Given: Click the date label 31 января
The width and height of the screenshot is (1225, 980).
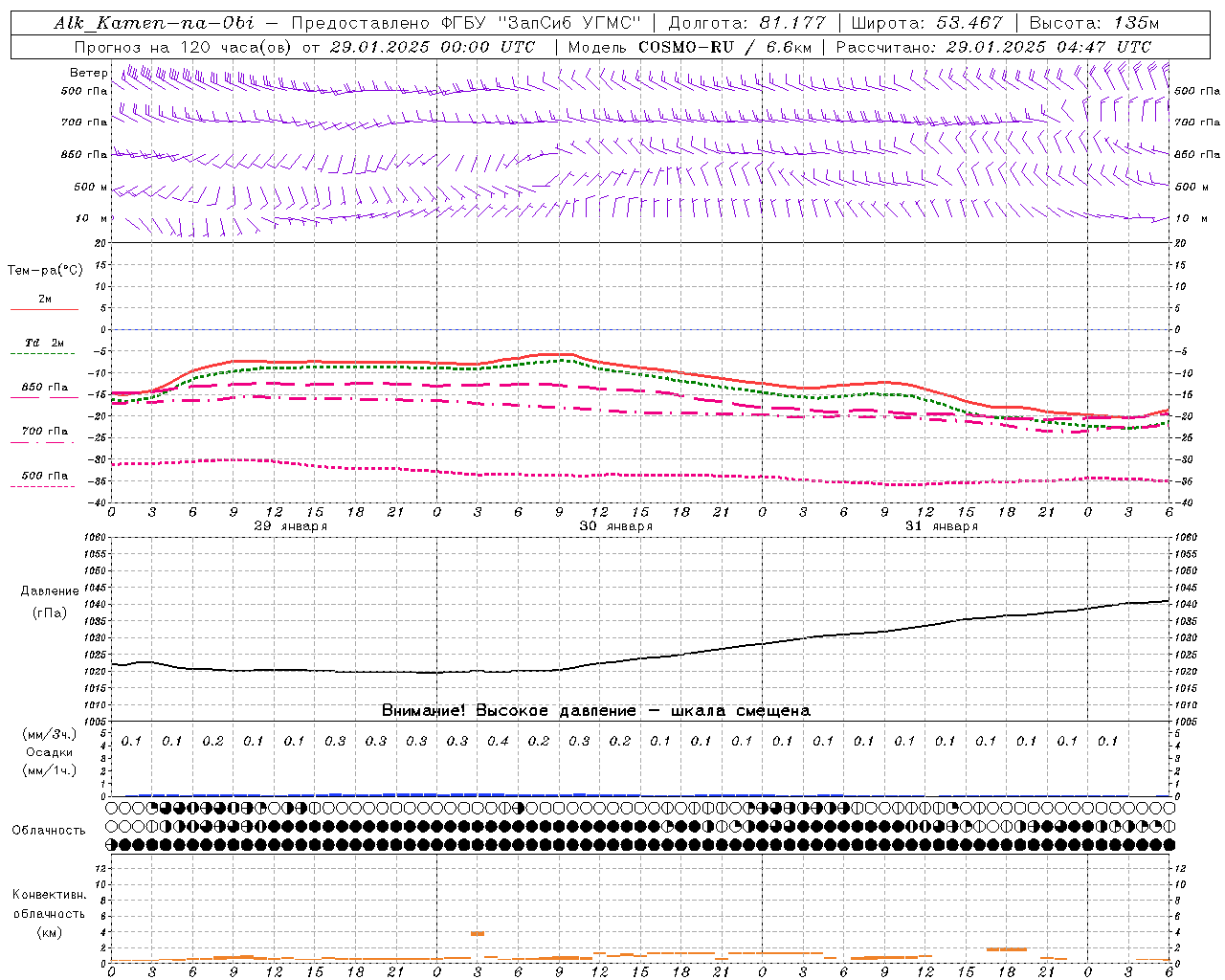Looking at the screenshot, I should [x=942, y=526].
